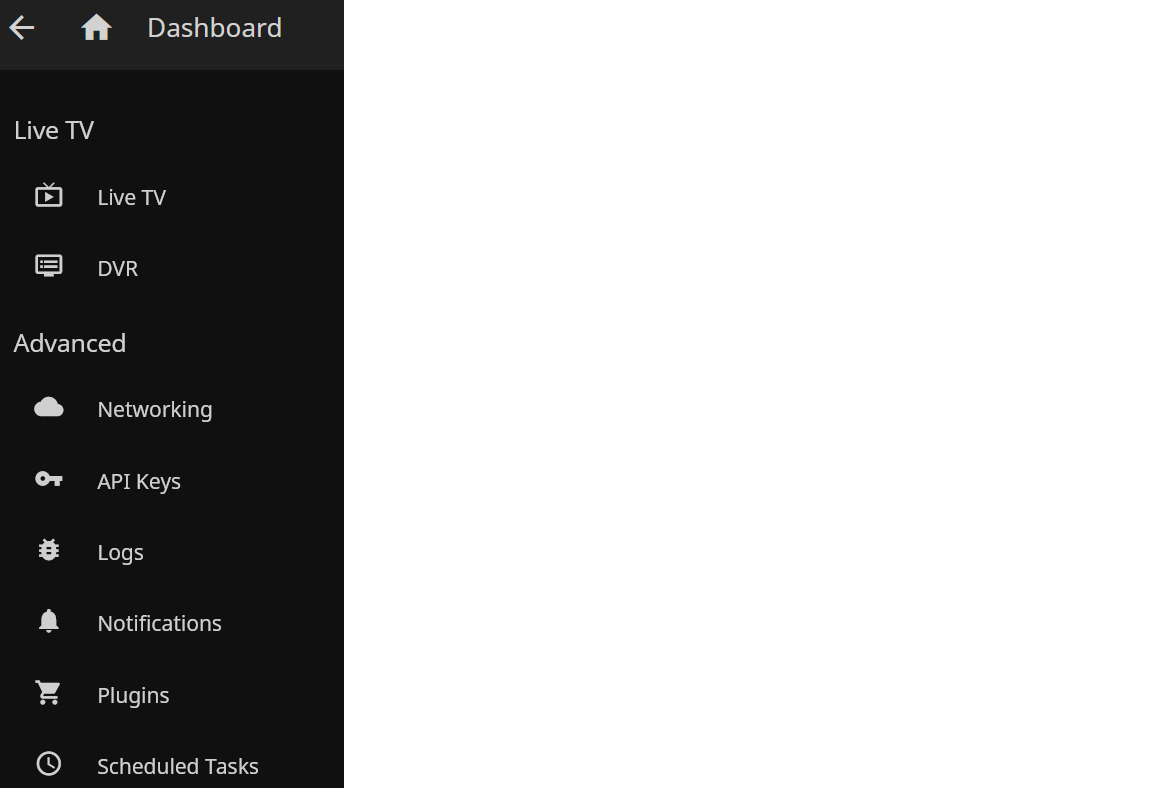This screenshot has width=1152, height=788.
Task: Click the Dashboard title text
Action: 214,28
